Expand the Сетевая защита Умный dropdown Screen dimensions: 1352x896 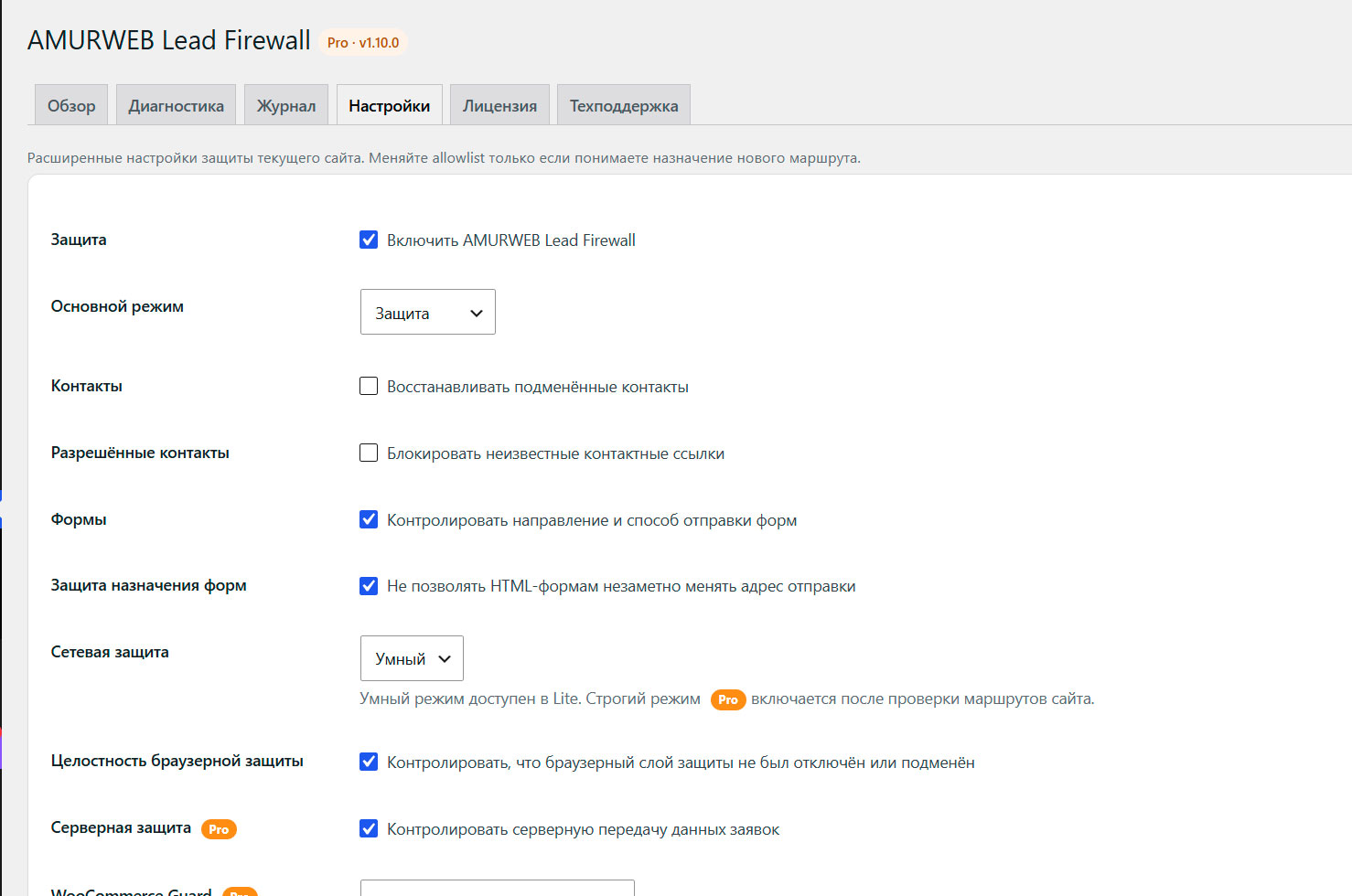tap(412, 658)
